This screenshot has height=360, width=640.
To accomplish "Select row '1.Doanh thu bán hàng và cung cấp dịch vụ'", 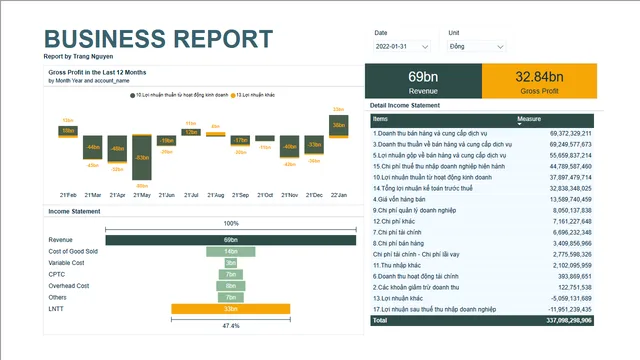I will pyautogui.click(x=482, y=133).
